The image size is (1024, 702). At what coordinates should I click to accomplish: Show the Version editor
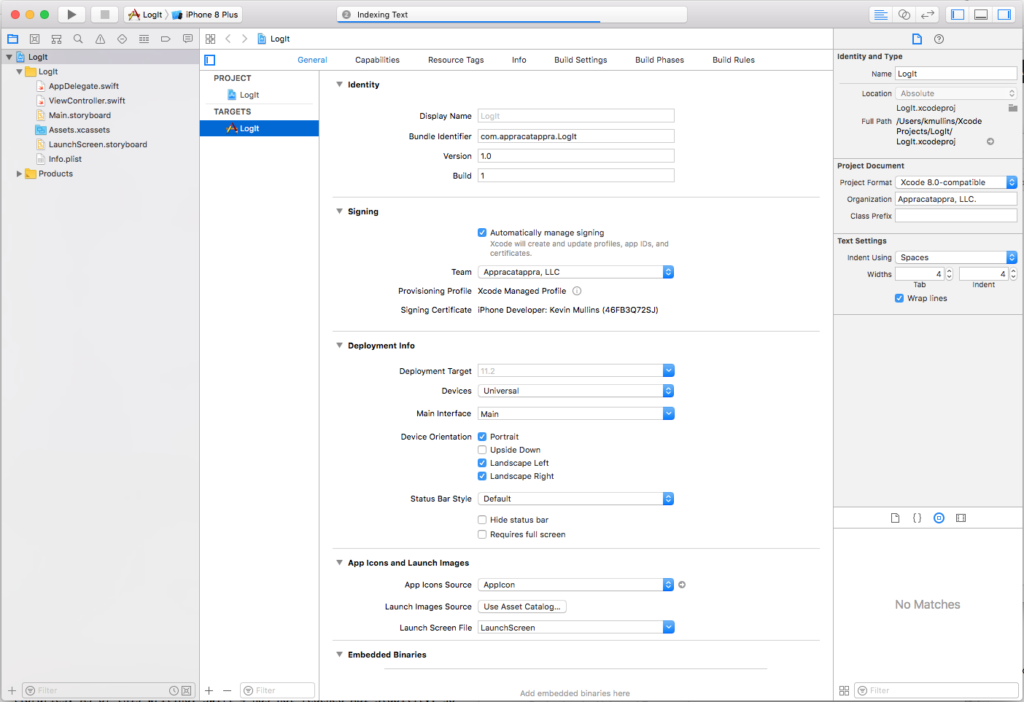(x=927, y=13)
